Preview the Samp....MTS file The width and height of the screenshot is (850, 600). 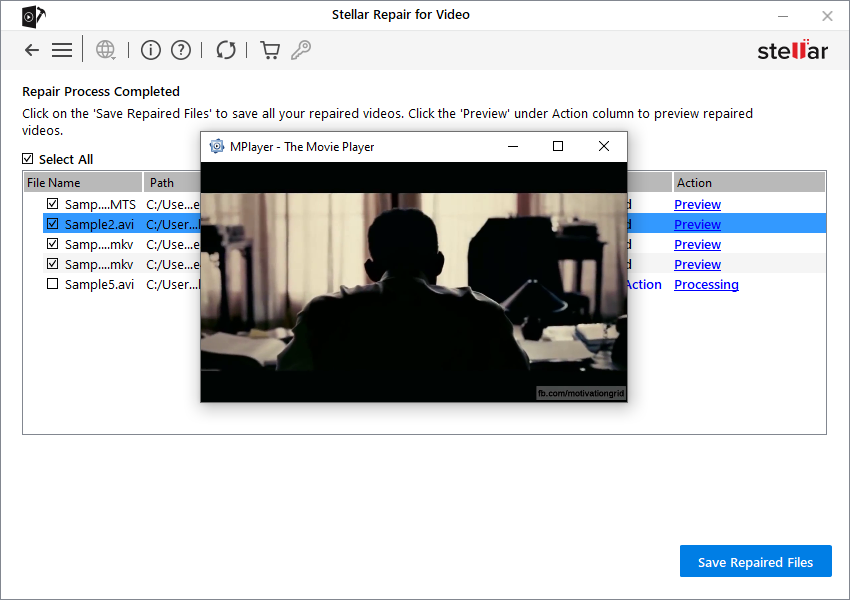click(x=697, y=204)
